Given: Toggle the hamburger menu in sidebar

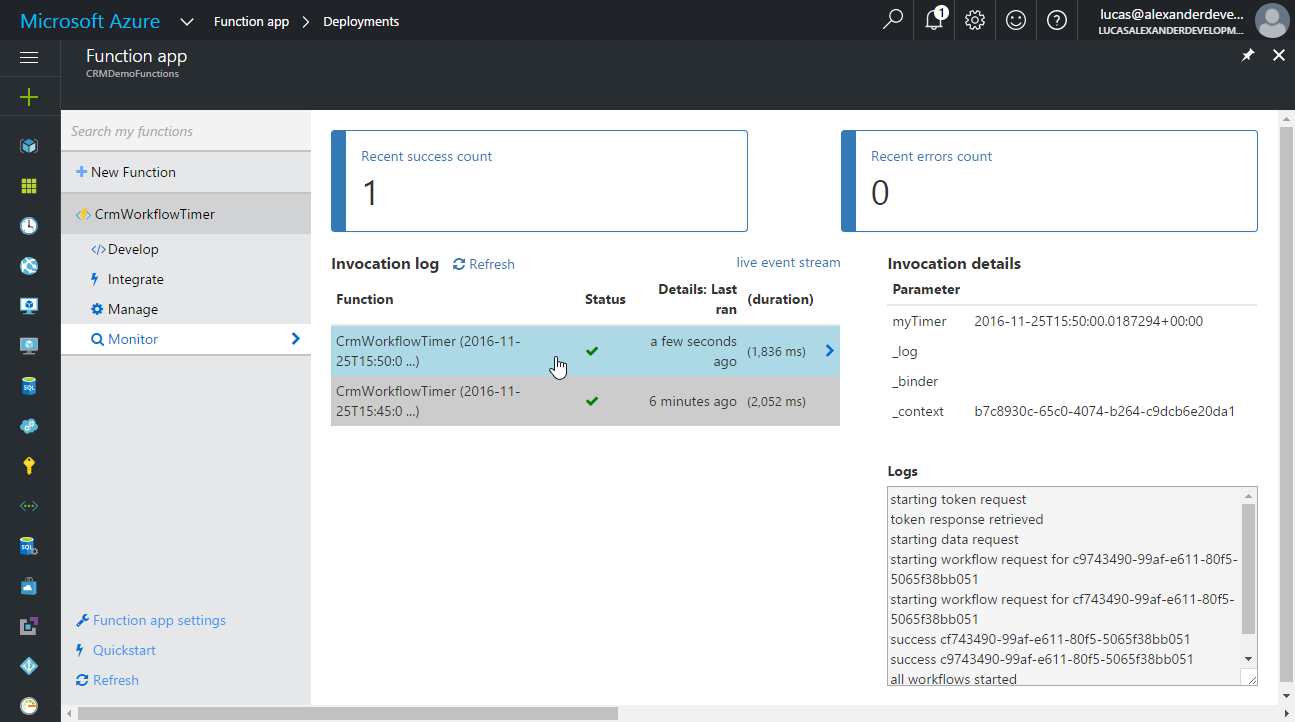Looking at the screenshot, I should tap(29, 58).
